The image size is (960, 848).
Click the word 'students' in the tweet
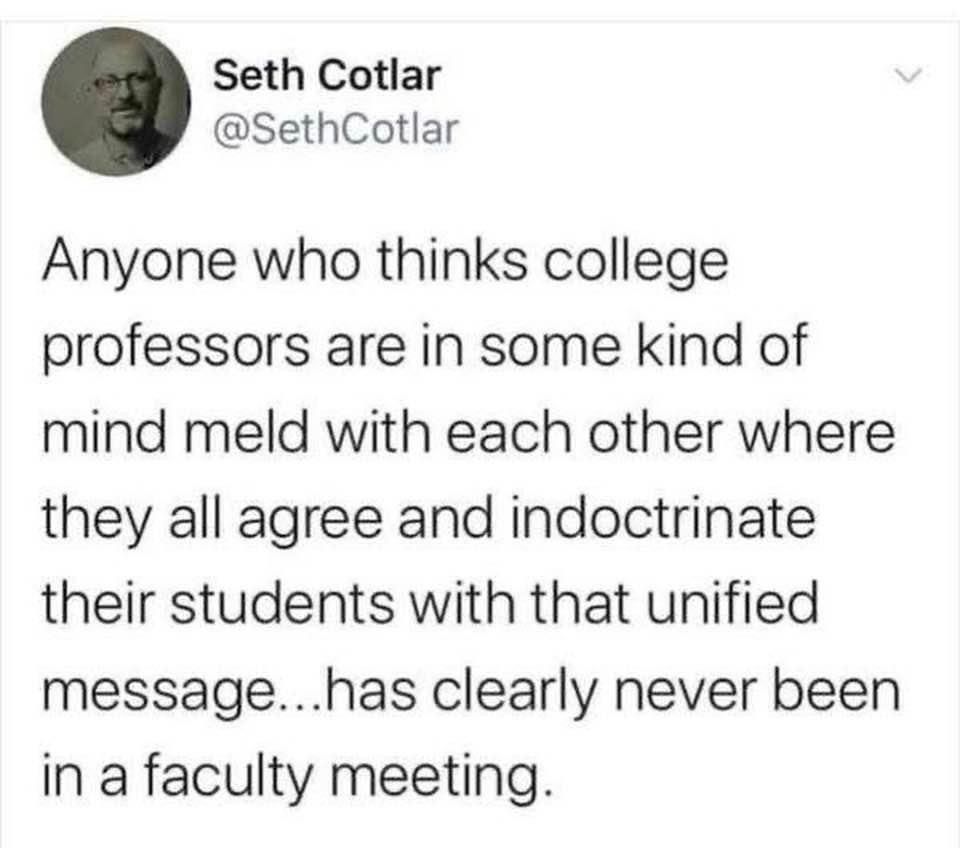pyautogui.click(x=280, y=600)
